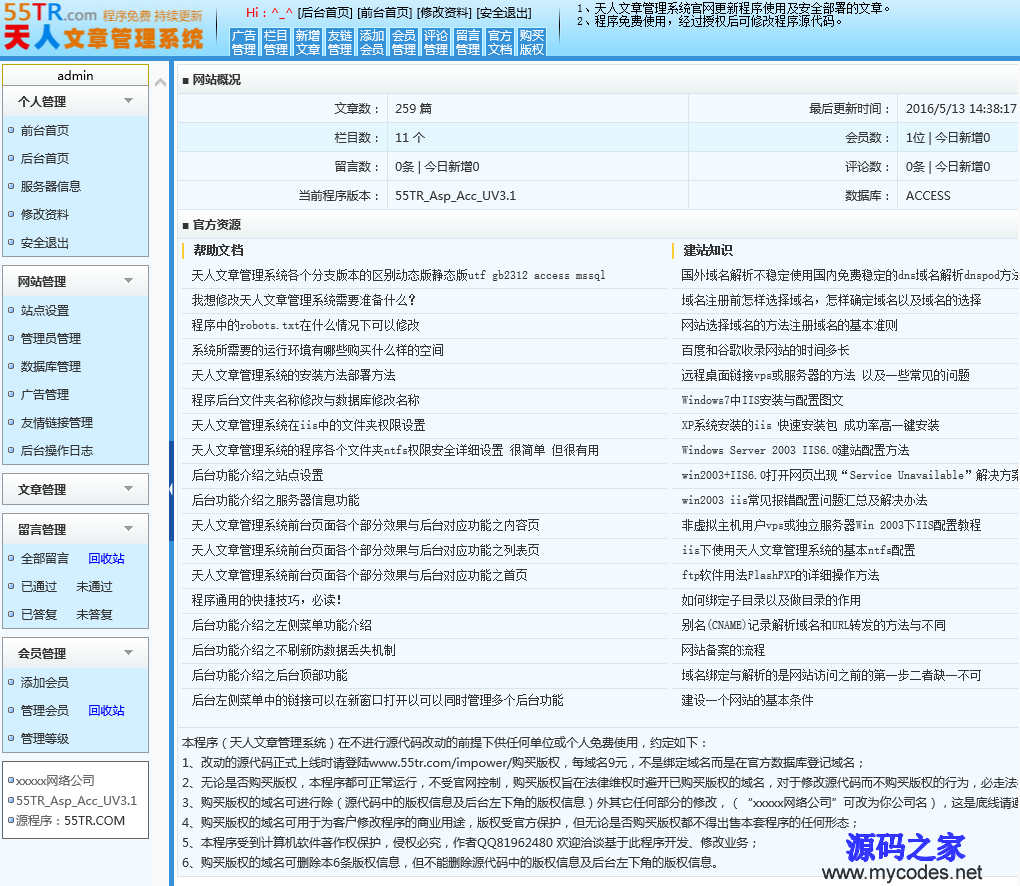This screenshot has width=1020, height=886.
Task: Open 服务器信息 in the sidebar
Action: click(x=51, y=186)
